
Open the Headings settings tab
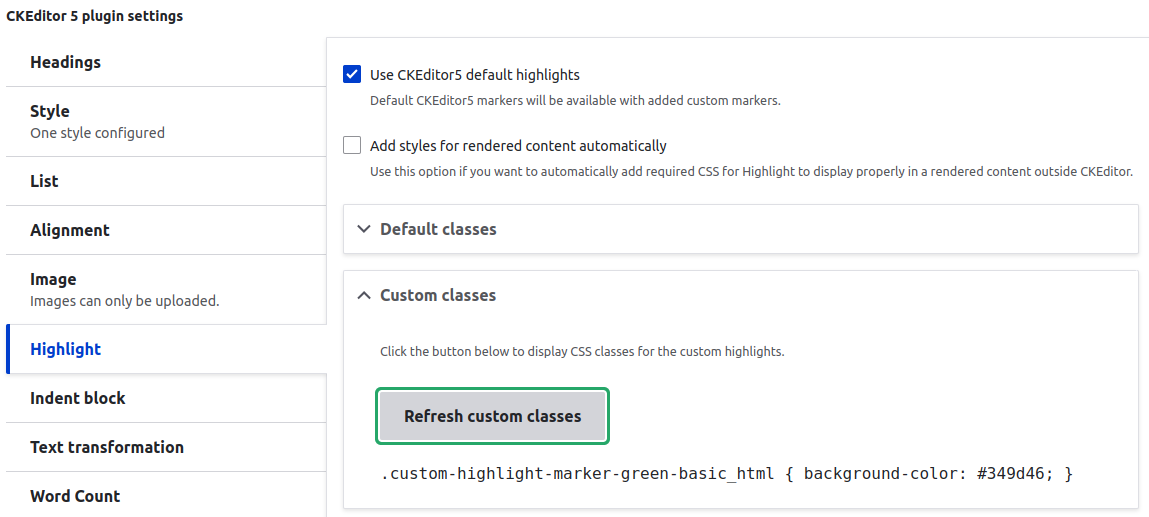point(66,62)
